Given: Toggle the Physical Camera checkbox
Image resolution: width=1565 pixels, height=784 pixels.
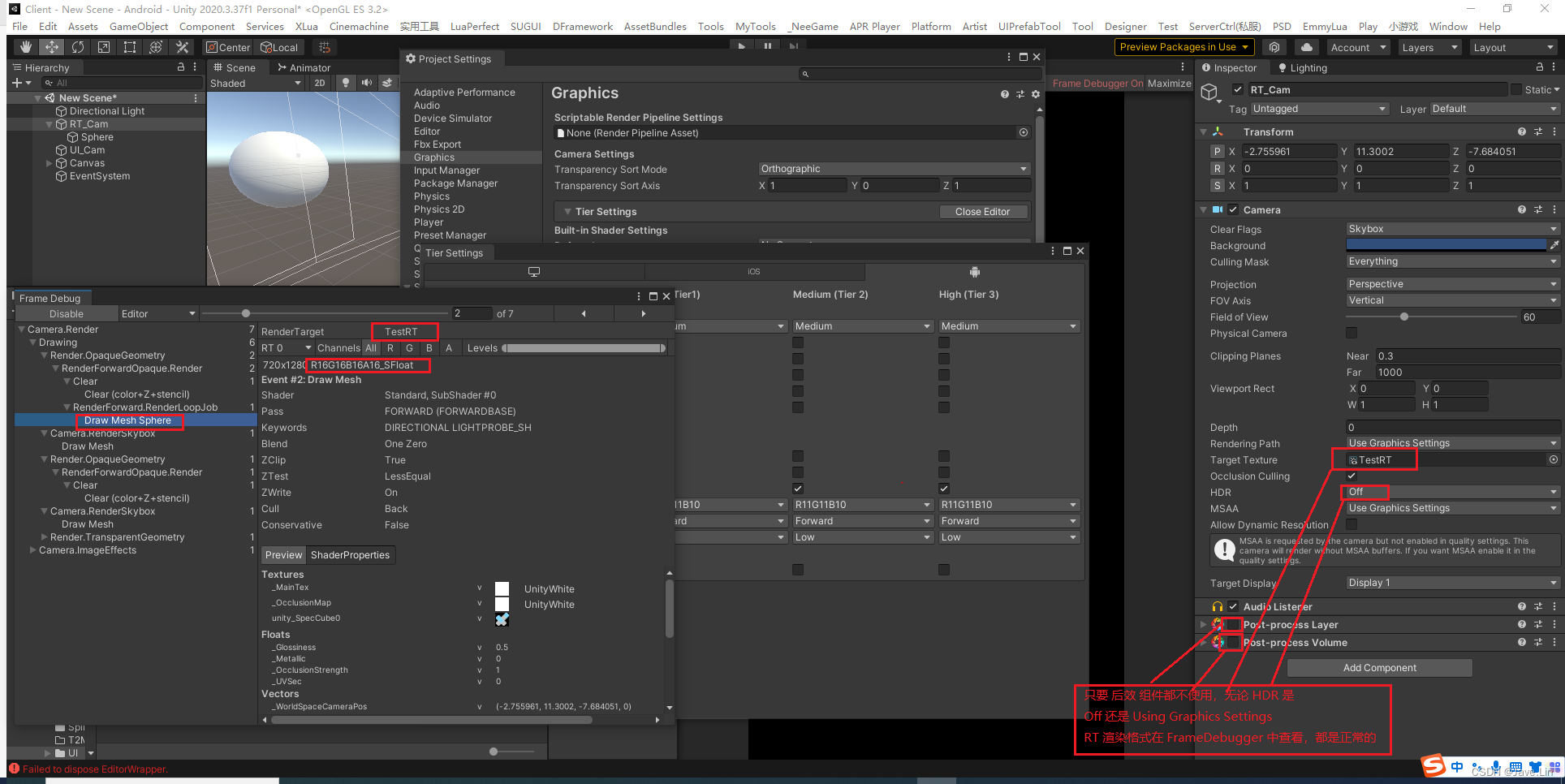Looking at the screenshot, I should pos(1352,333).
